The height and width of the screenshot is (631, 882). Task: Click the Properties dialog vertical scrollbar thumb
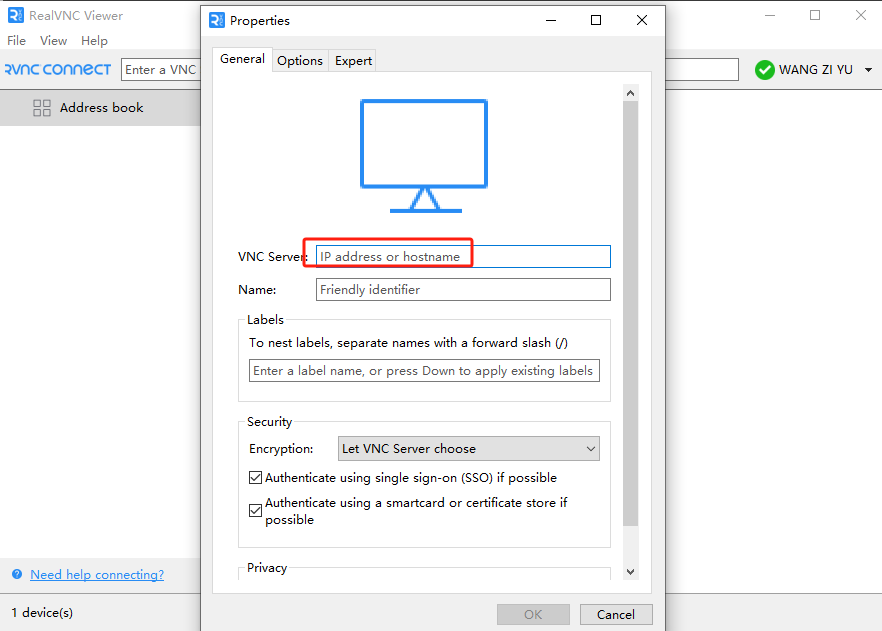tap(631, 314)
